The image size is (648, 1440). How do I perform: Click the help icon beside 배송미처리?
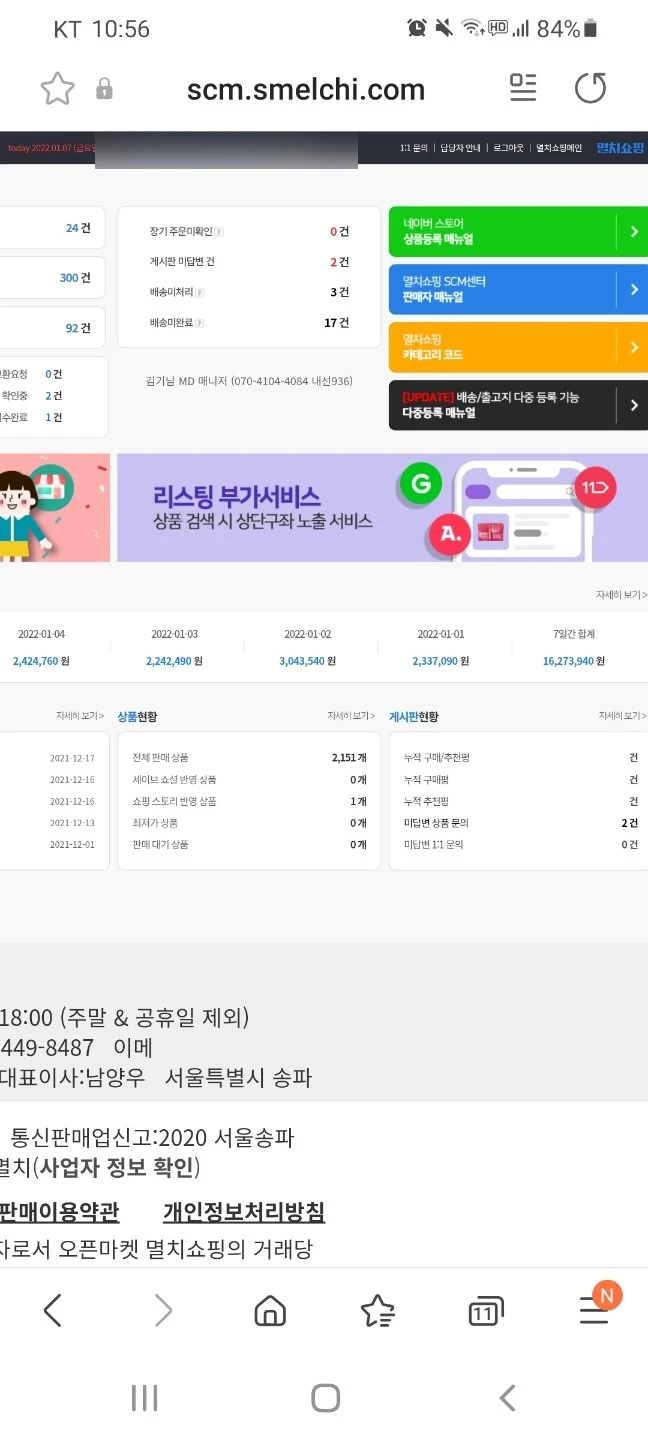(x=200, y=293)
